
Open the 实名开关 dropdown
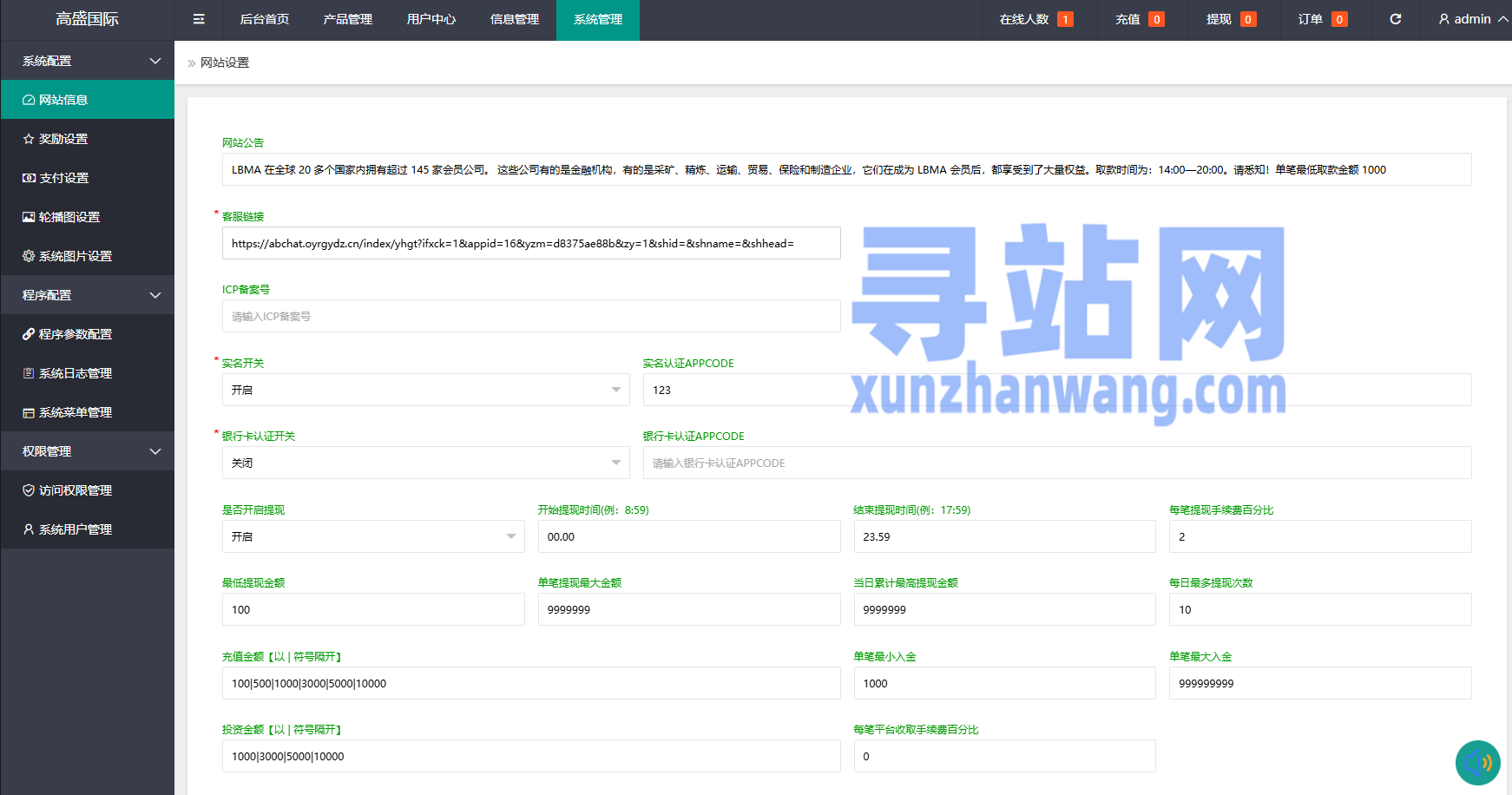coord(425,391)
